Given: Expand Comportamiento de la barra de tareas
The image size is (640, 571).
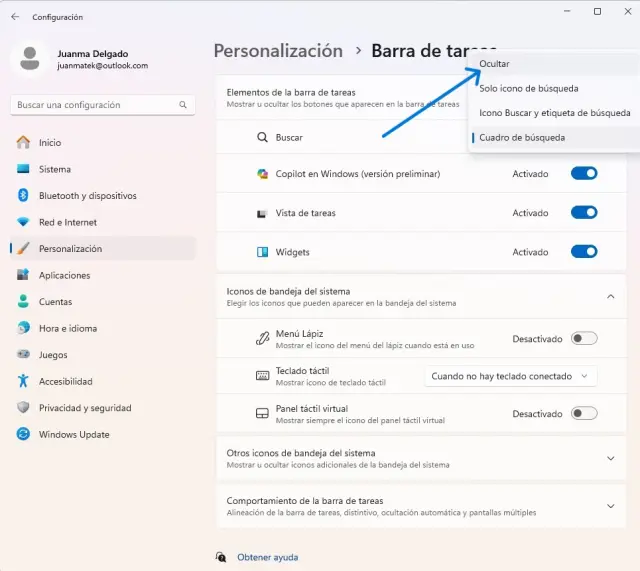Looking at the screenshot, I should coord(611,506).
